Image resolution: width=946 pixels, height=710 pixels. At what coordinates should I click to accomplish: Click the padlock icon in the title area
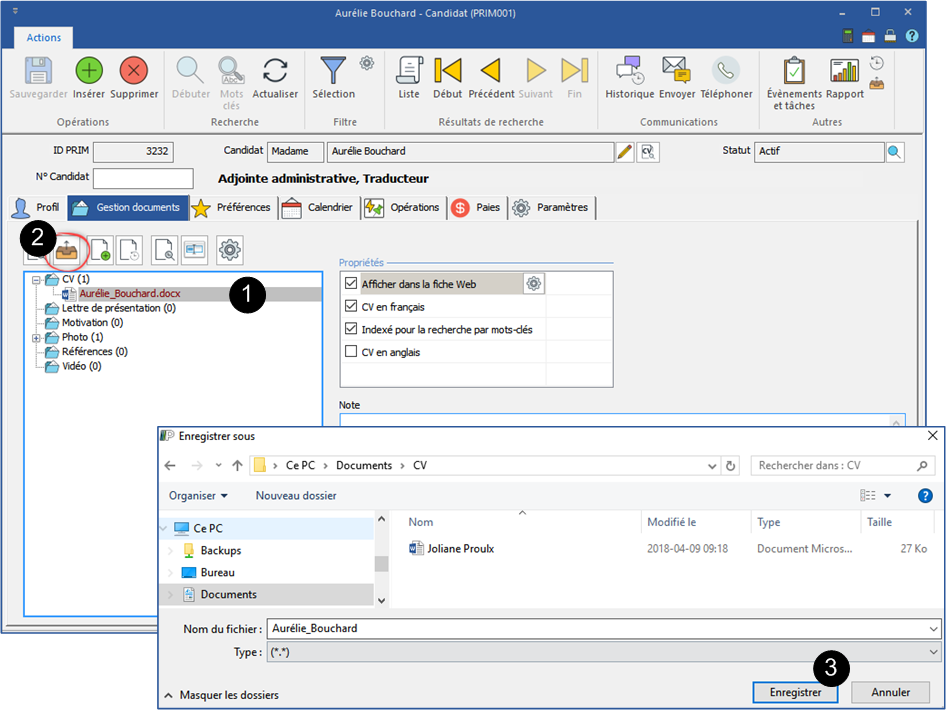pyautogui.click(x=890, y=36)
